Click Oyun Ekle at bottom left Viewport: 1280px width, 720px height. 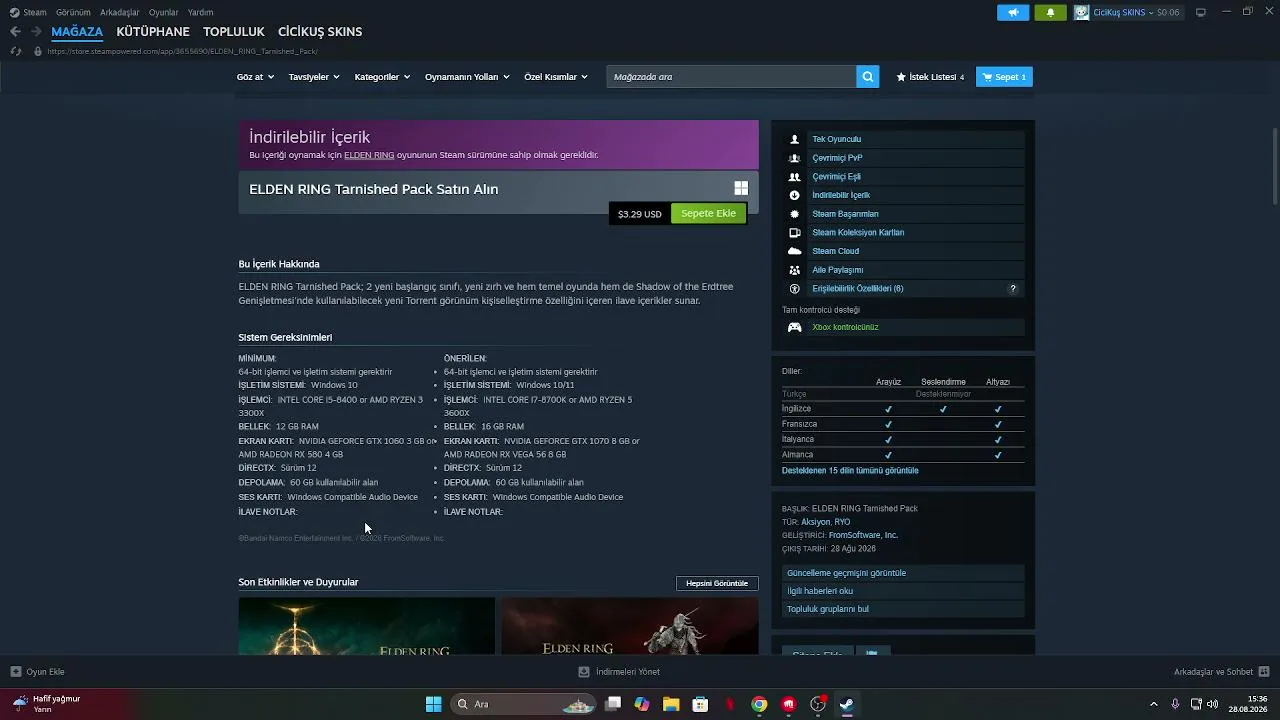37,672
